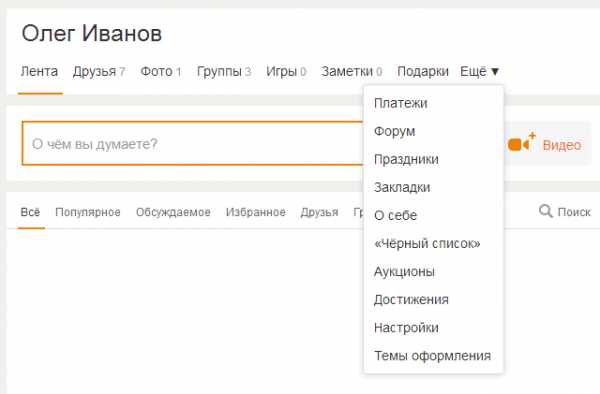The height and width of the screenshot is (394, 600).
Task: Open Платежи from the dropdown menu
Action: (401, 103)
